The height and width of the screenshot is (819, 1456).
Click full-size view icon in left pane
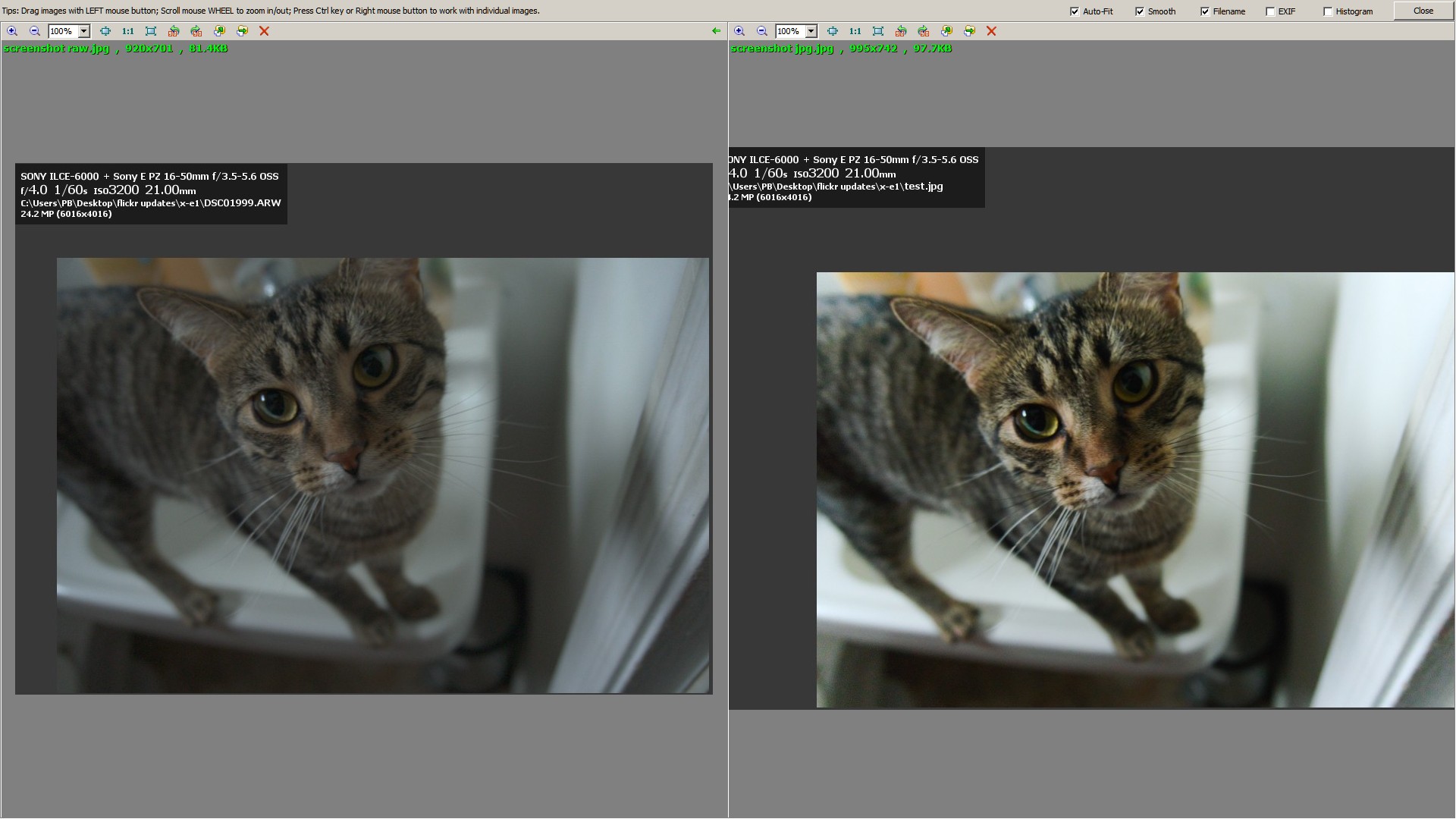click(x=151, y=31)
